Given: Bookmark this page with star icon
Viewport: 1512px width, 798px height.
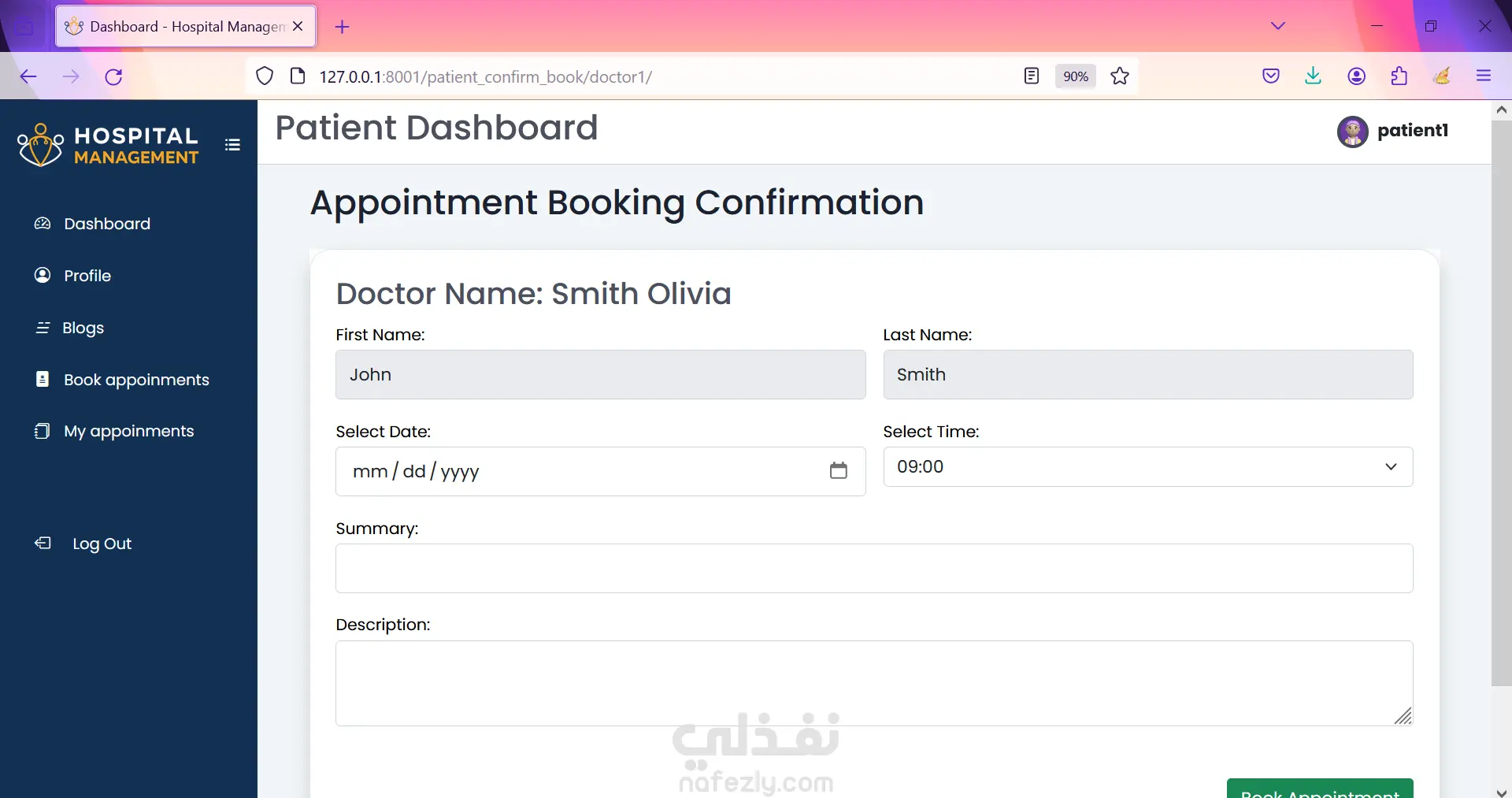Looking at the screenshot, I should click(1119, 76).
